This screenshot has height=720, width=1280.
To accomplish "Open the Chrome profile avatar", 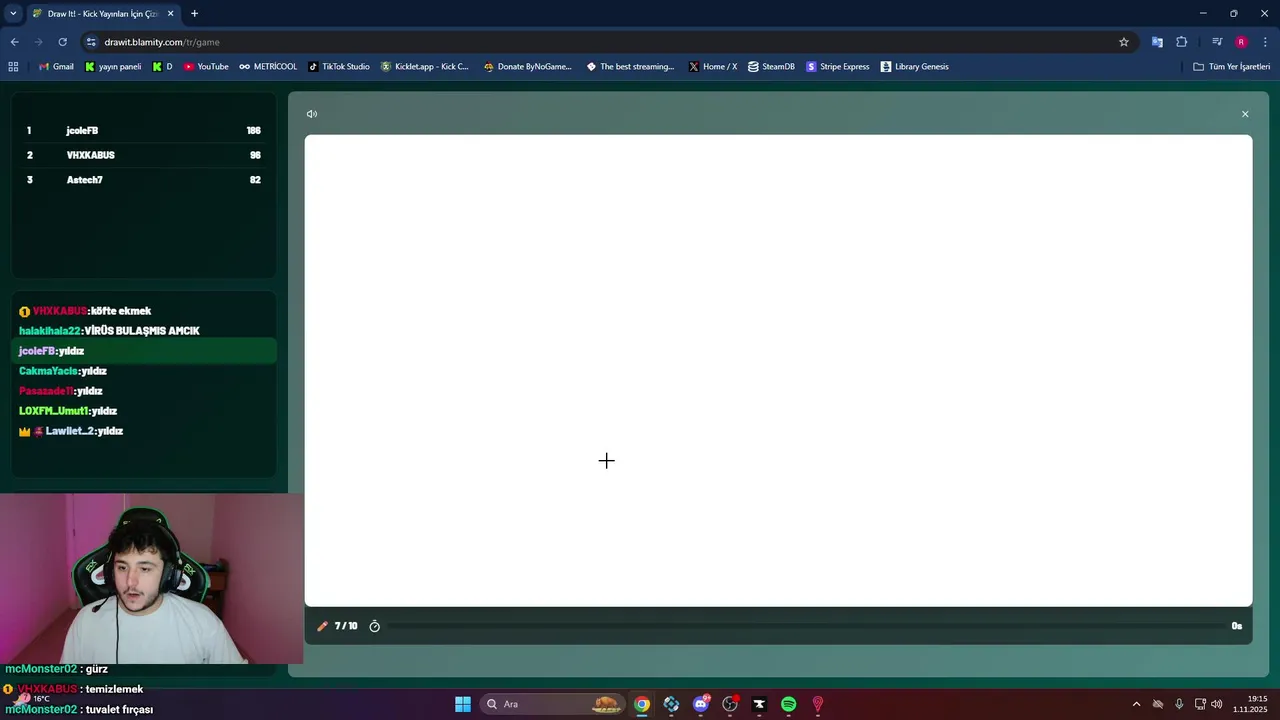I will (1241, 42).
